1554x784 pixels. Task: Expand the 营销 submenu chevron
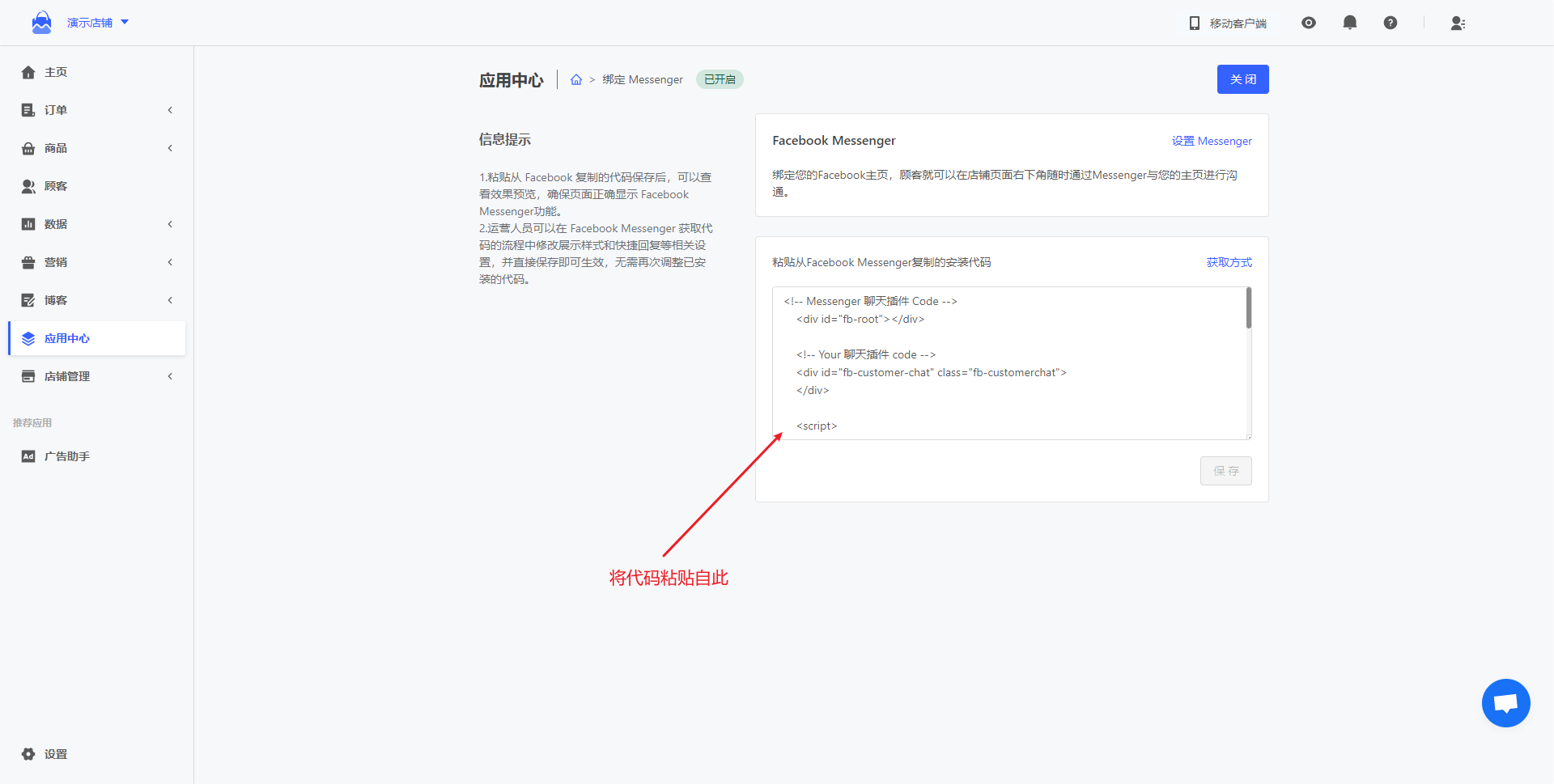tap(170, 262)
